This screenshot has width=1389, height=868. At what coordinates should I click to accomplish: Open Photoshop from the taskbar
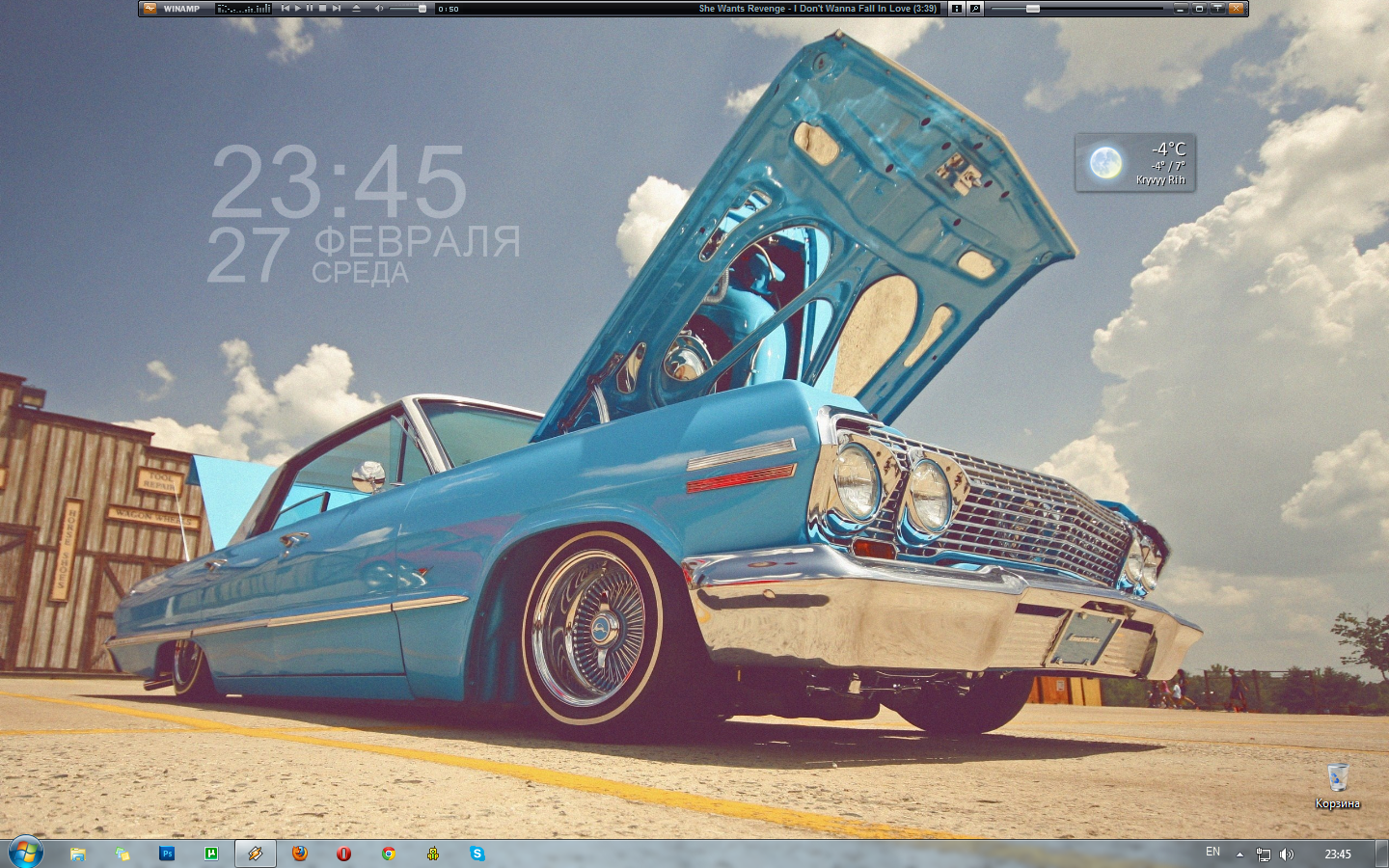pos(167,854)
